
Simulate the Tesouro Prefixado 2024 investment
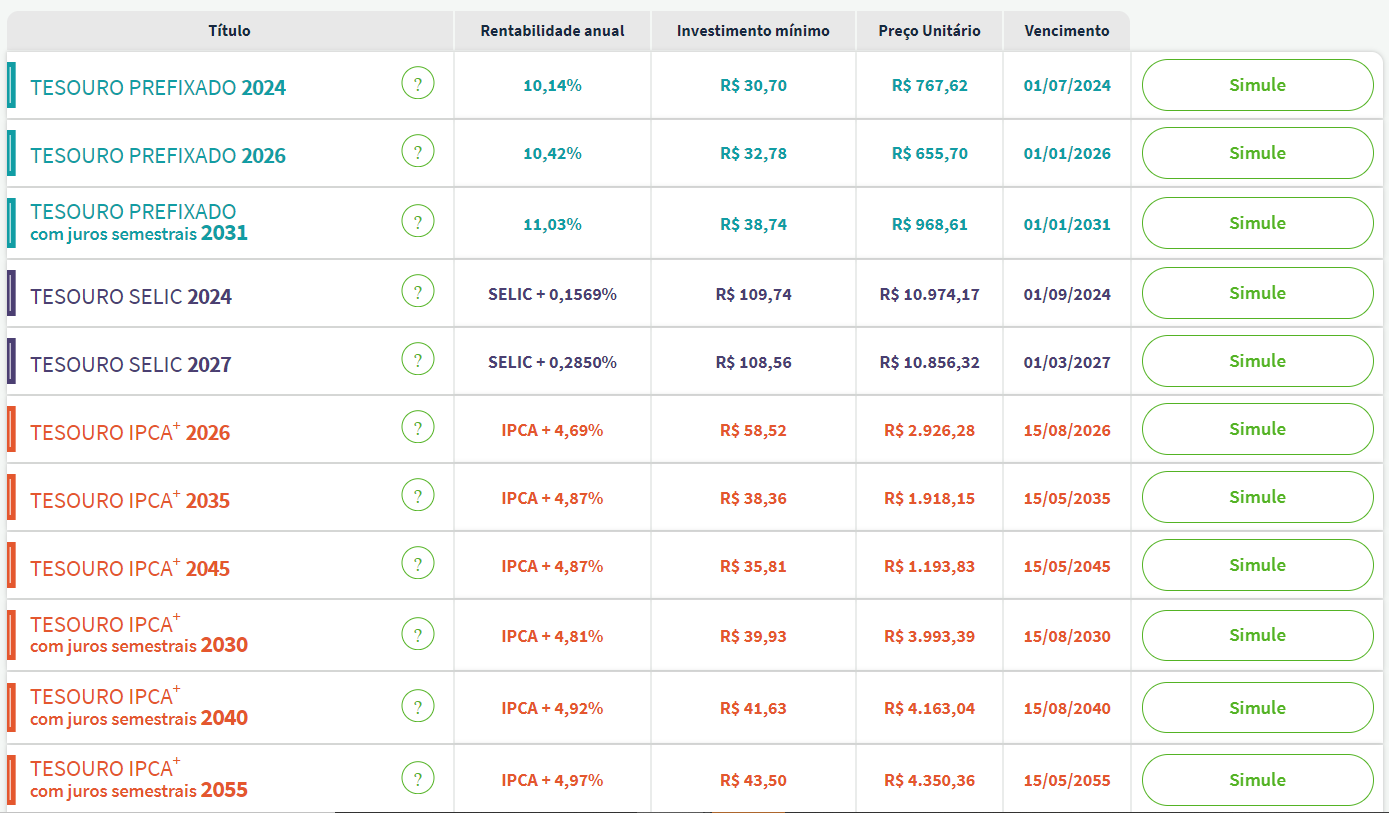[x=1257, y=85]
